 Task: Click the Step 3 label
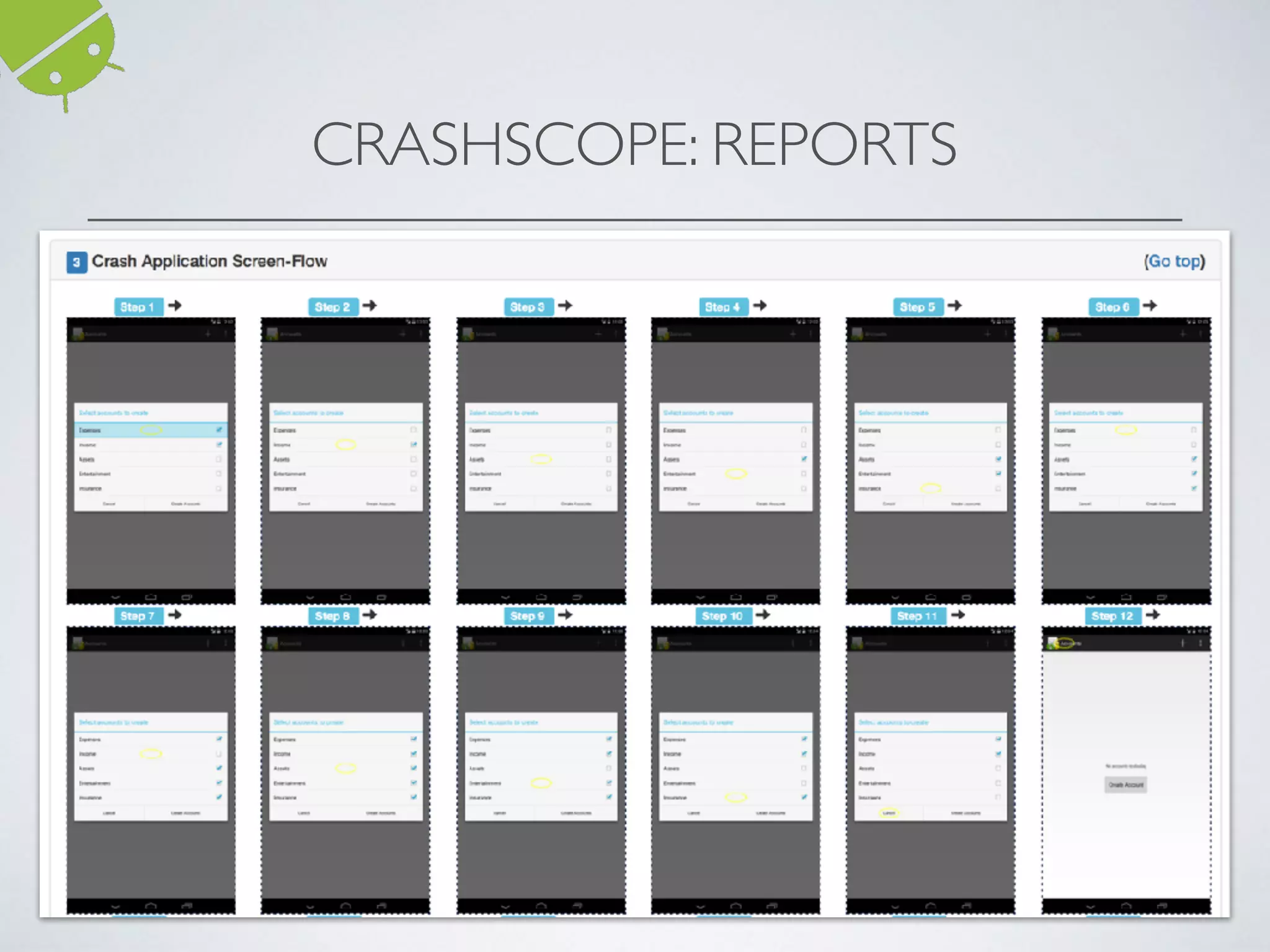click(528, 307)
